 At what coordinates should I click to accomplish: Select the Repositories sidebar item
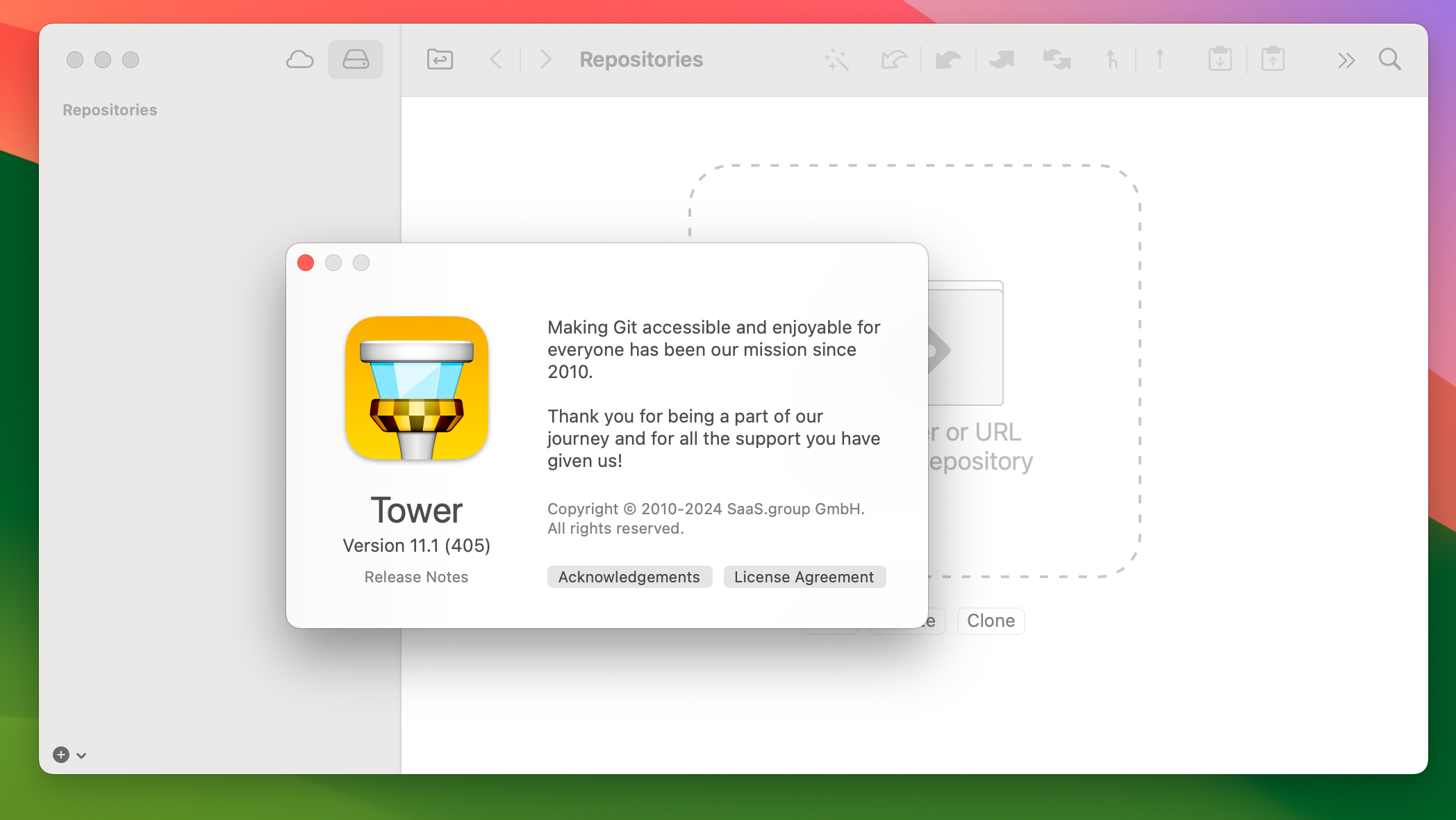click(109, 110)
